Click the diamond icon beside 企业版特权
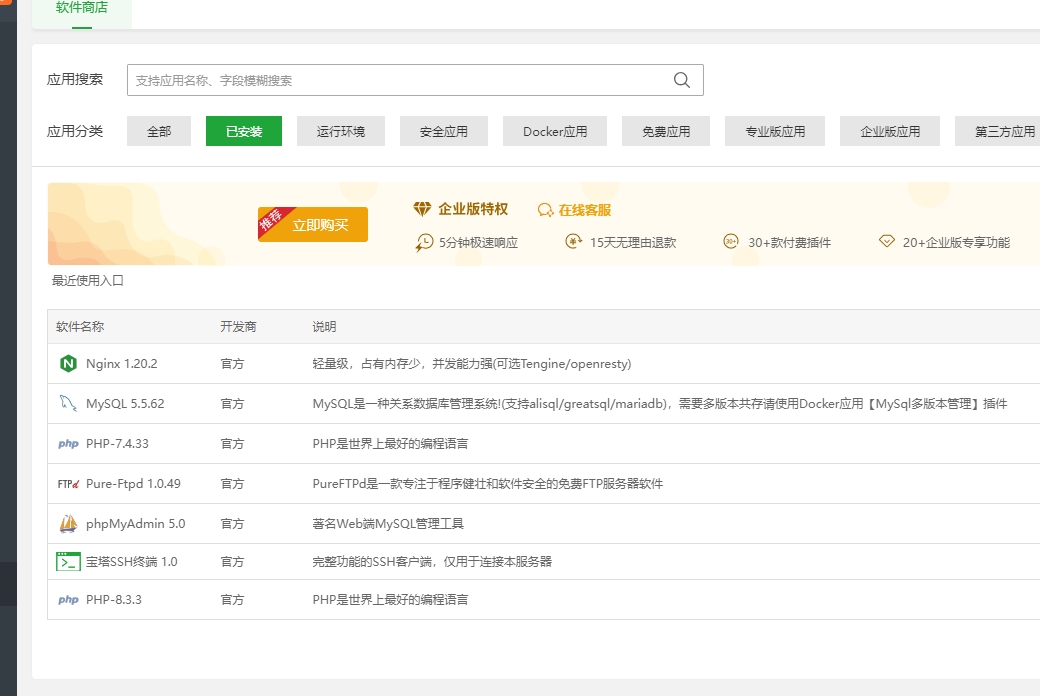1040x696 pixels. pos(422,209)
